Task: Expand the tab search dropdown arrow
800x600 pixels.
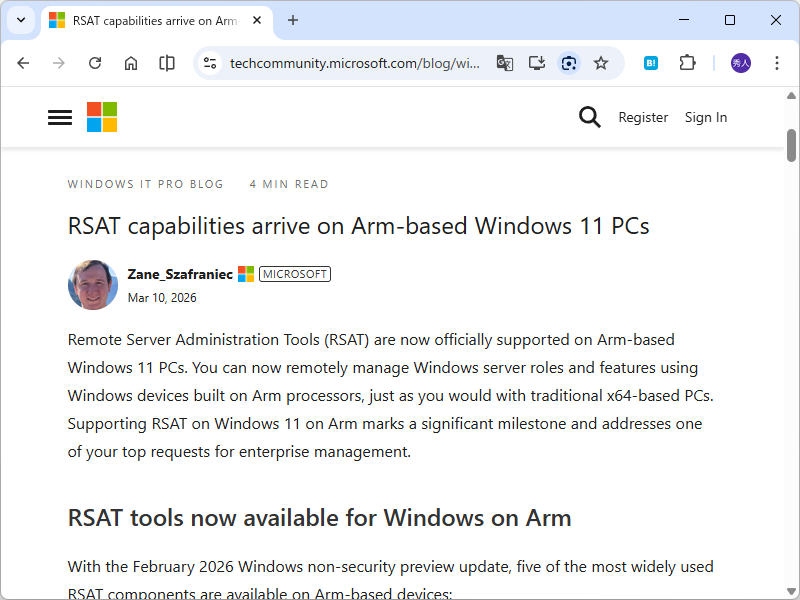Action: tap(20, 20)
